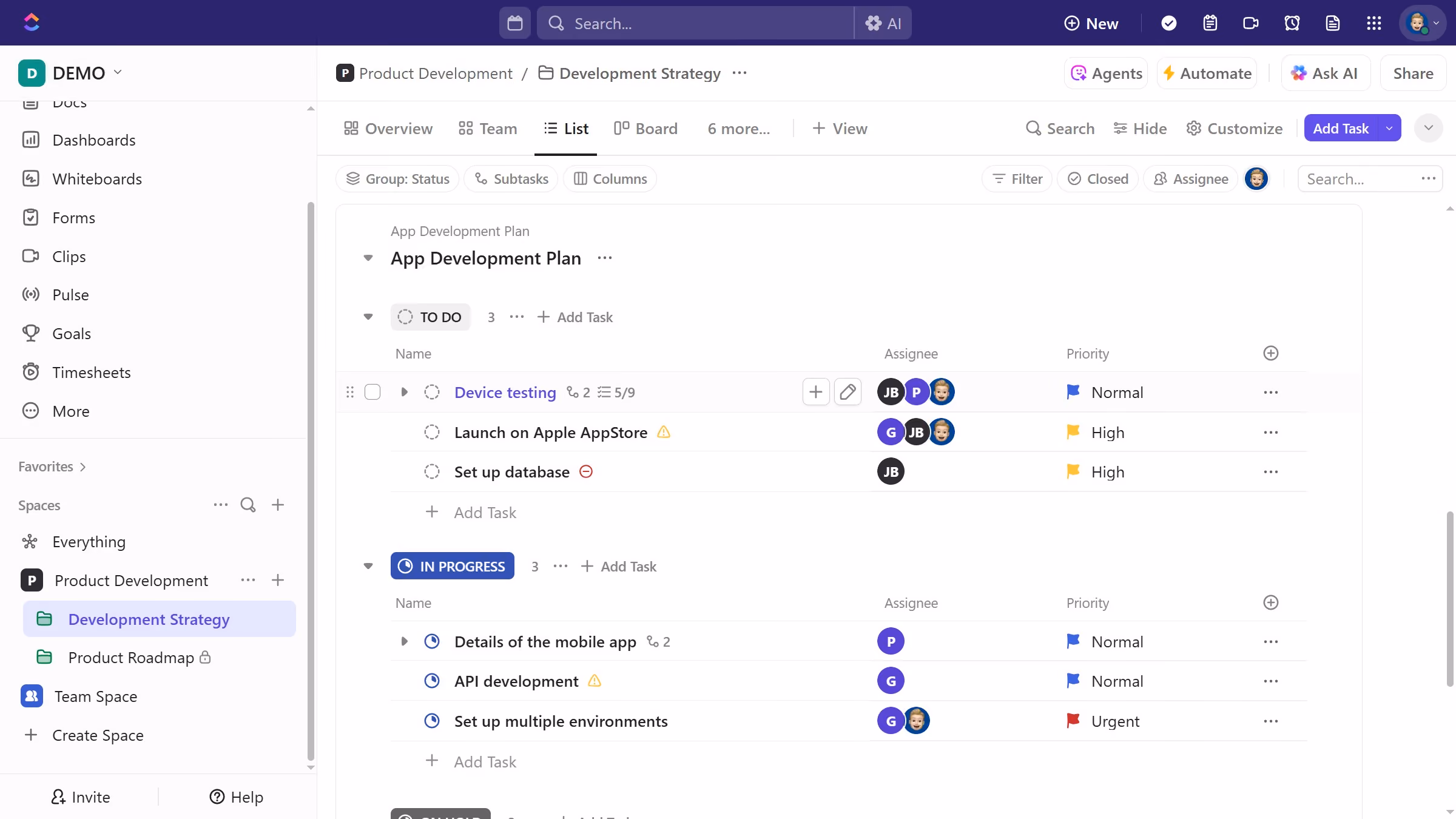
Task: Click Invite at sidebar bottom
Action: coord(81,797)
